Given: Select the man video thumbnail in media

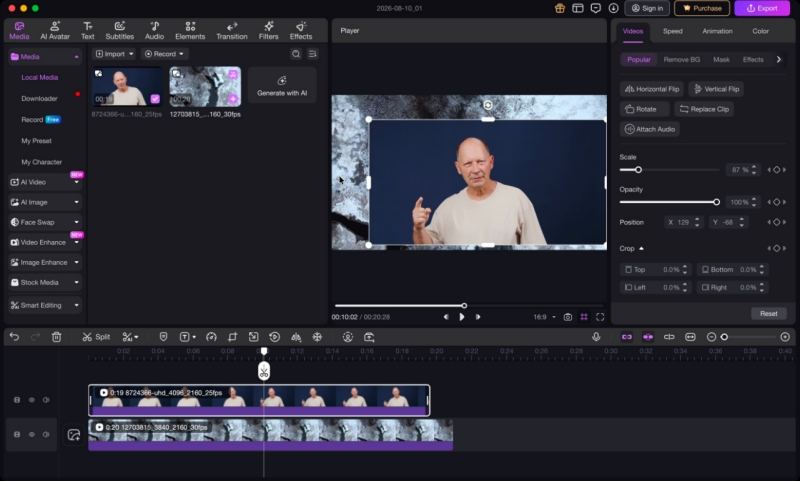Looking at the screenshot, I should [127, 86].
